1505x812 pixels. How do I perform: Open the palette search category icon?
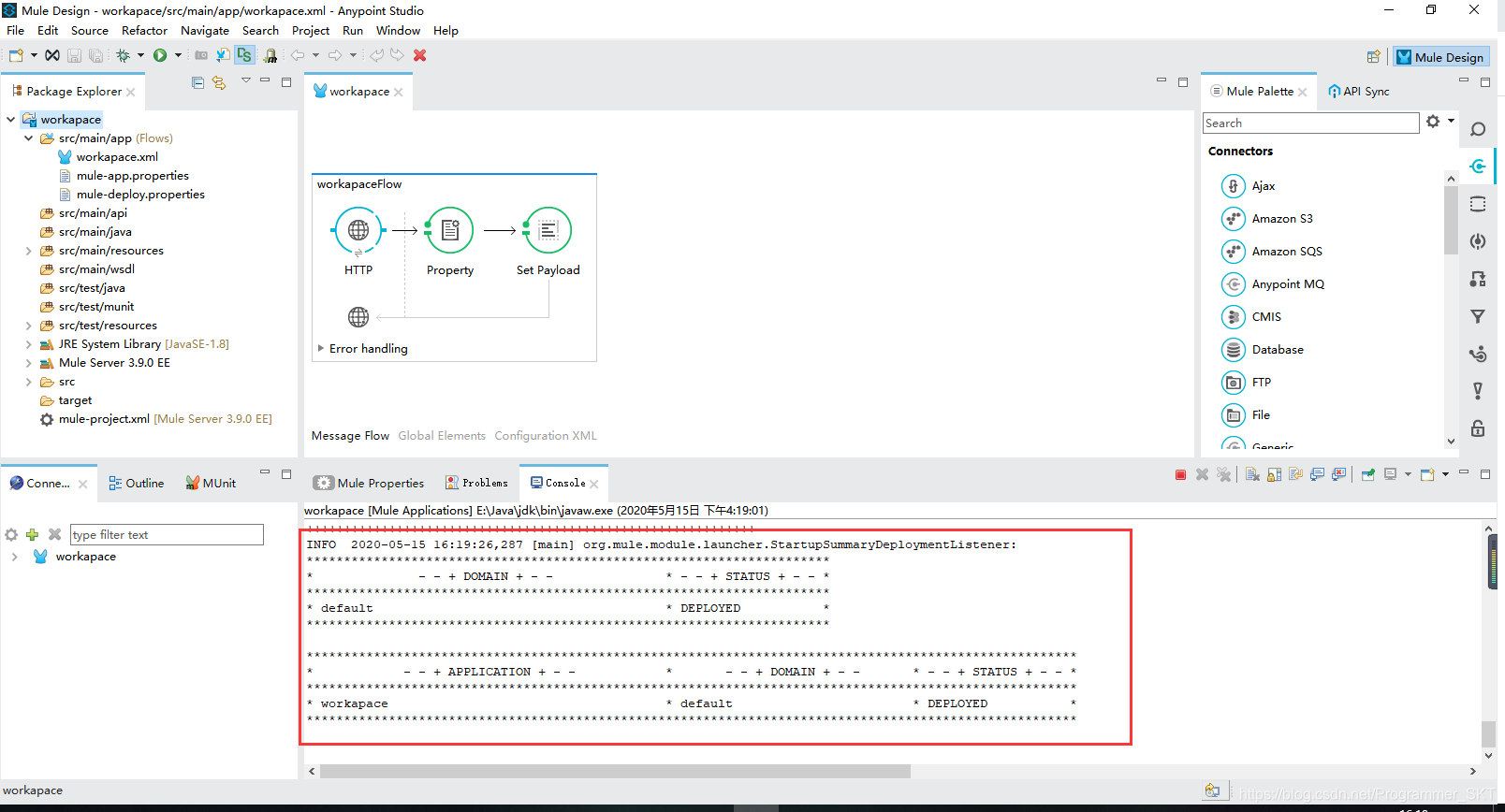point(1478,129)
